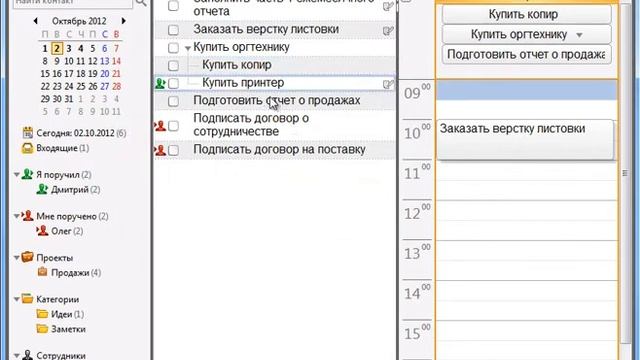Select Дмитрий (2) in sidebar

(76, 189)
